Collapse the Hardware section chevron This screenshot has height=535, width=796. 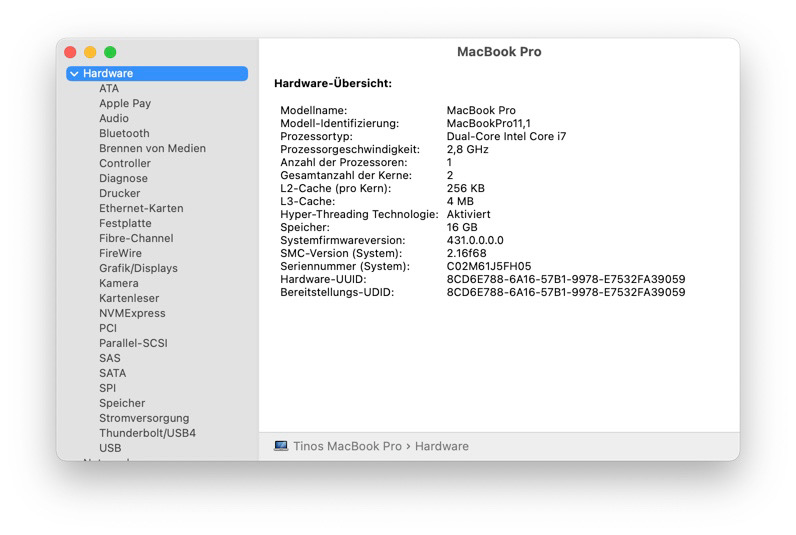[75, 74]
